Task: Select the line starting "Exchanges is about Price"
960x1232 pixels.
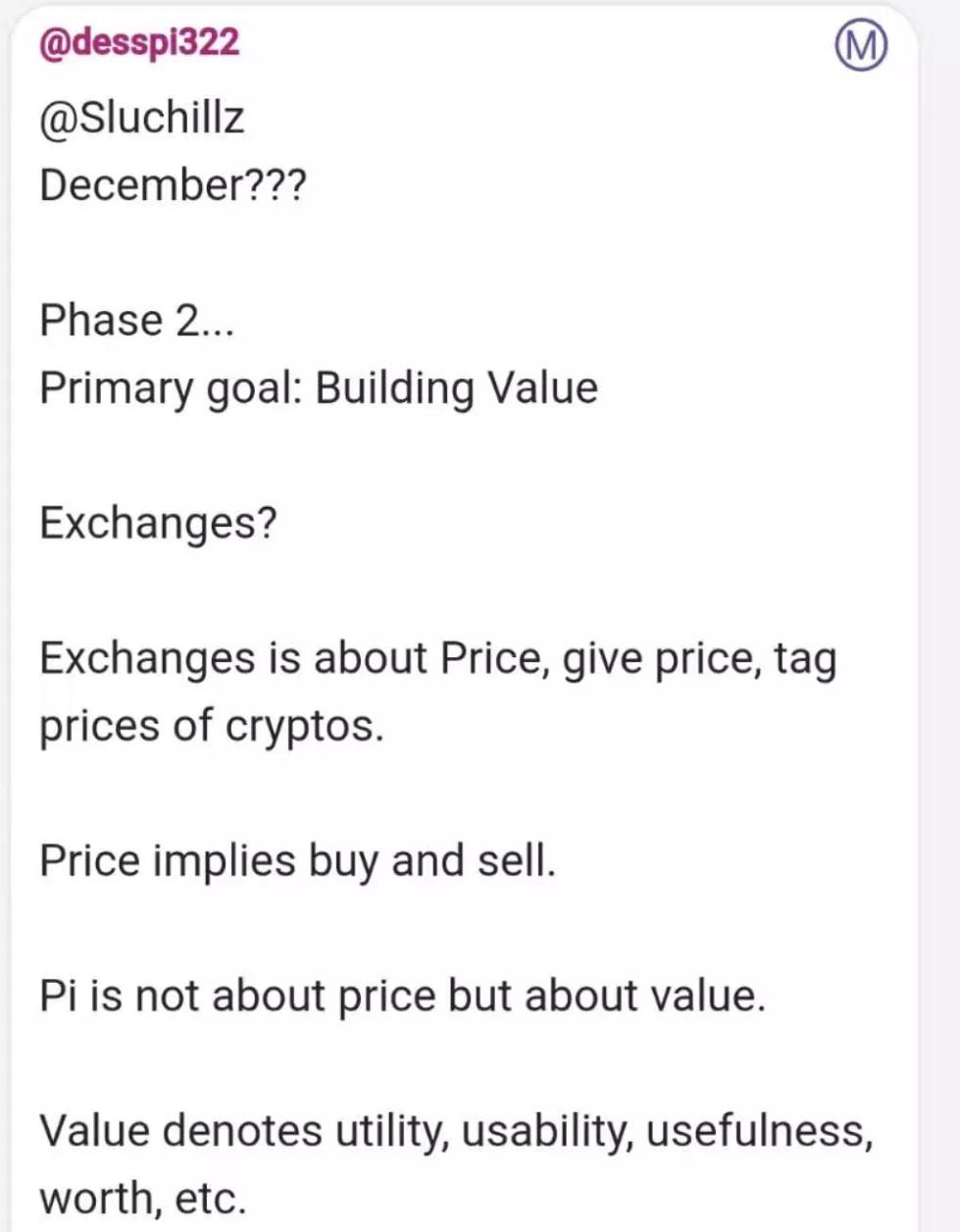Action: 438,659
